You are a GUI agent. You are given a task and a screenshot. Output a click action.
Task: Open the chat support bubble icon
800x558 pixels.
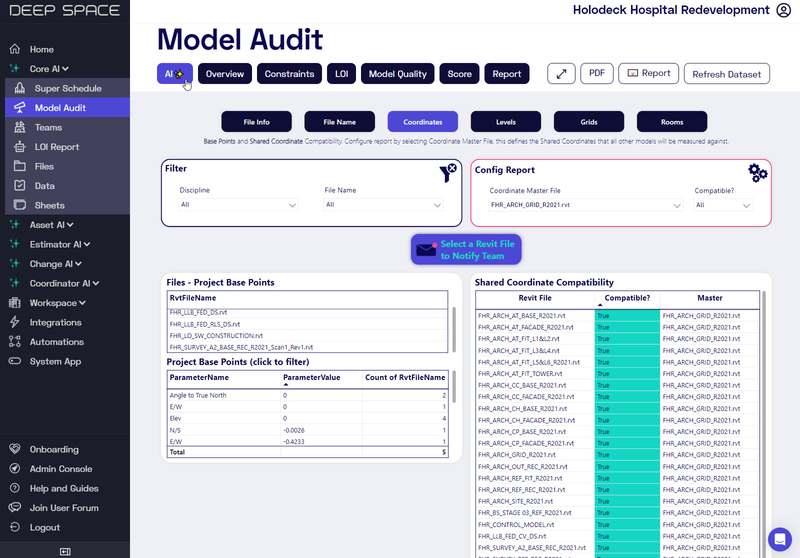(x=779, y=538)
